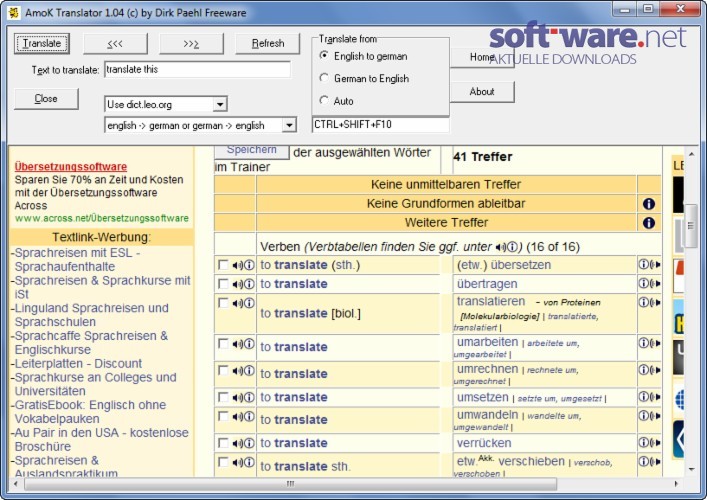Open 'Sprachkurse an Colleges und Universitäten' link
The height and width of the screenshot is (500, 707).
(x=95, y=384)
